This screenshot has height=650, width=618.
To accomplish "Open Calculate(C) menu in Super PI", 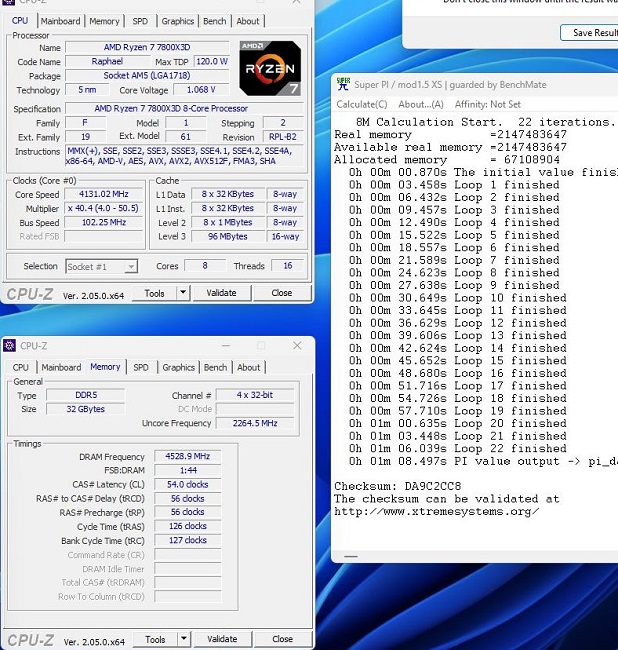I will tap(362, 104).
